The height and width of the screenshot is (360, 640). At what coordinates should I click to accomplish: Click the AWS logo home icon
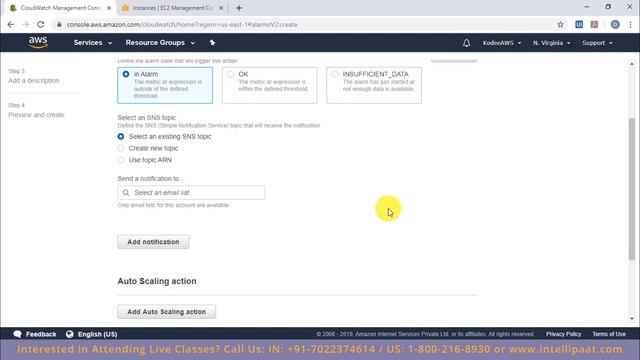click(x=38, y=42)
